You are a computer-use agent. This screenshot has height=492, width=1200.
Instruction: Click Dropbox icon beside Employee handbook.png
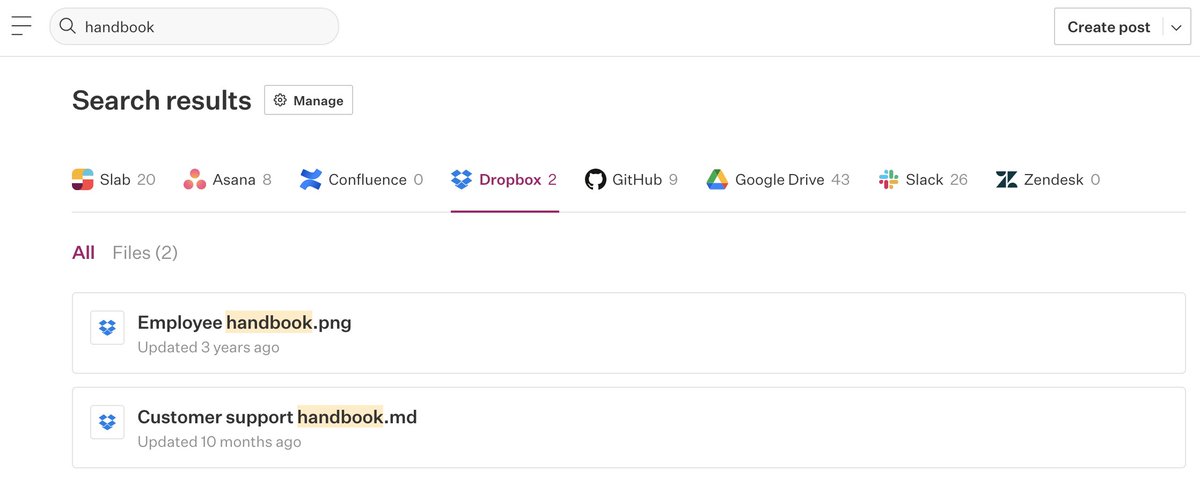pyautogui.click(x=107, y=328)
